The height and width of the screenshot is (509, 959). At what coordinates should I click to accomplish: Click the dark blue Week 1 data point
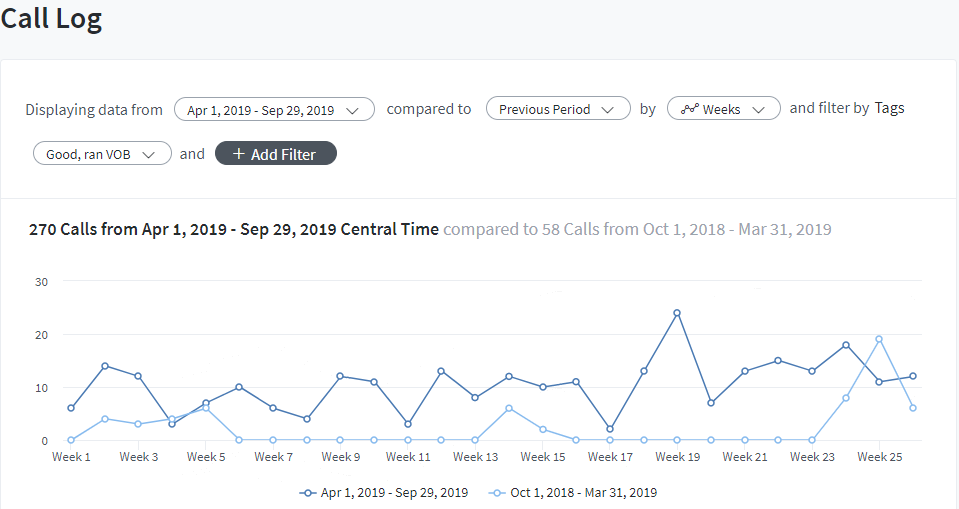(71, 408)
